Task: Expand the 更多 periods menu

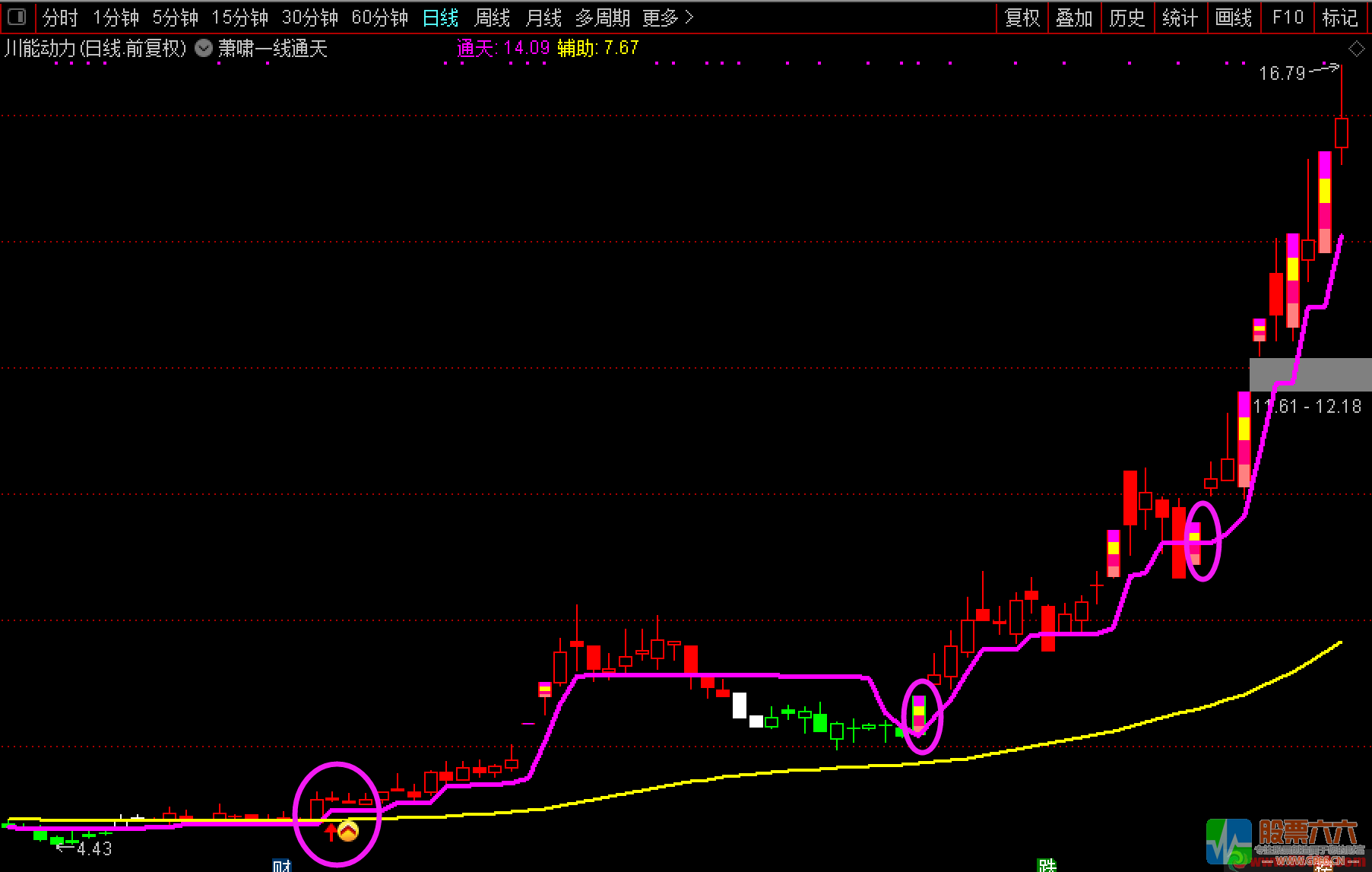Action: [x=667, y=17]
